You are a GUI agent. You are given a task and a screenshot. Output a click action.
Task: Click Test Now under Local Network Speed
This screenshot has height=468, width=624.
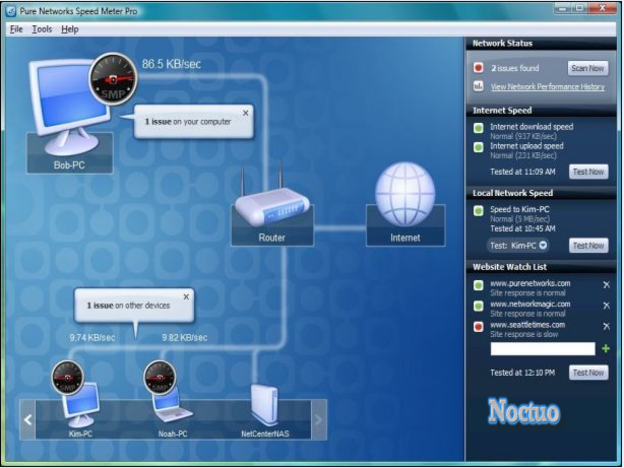(x=588, y=246)
